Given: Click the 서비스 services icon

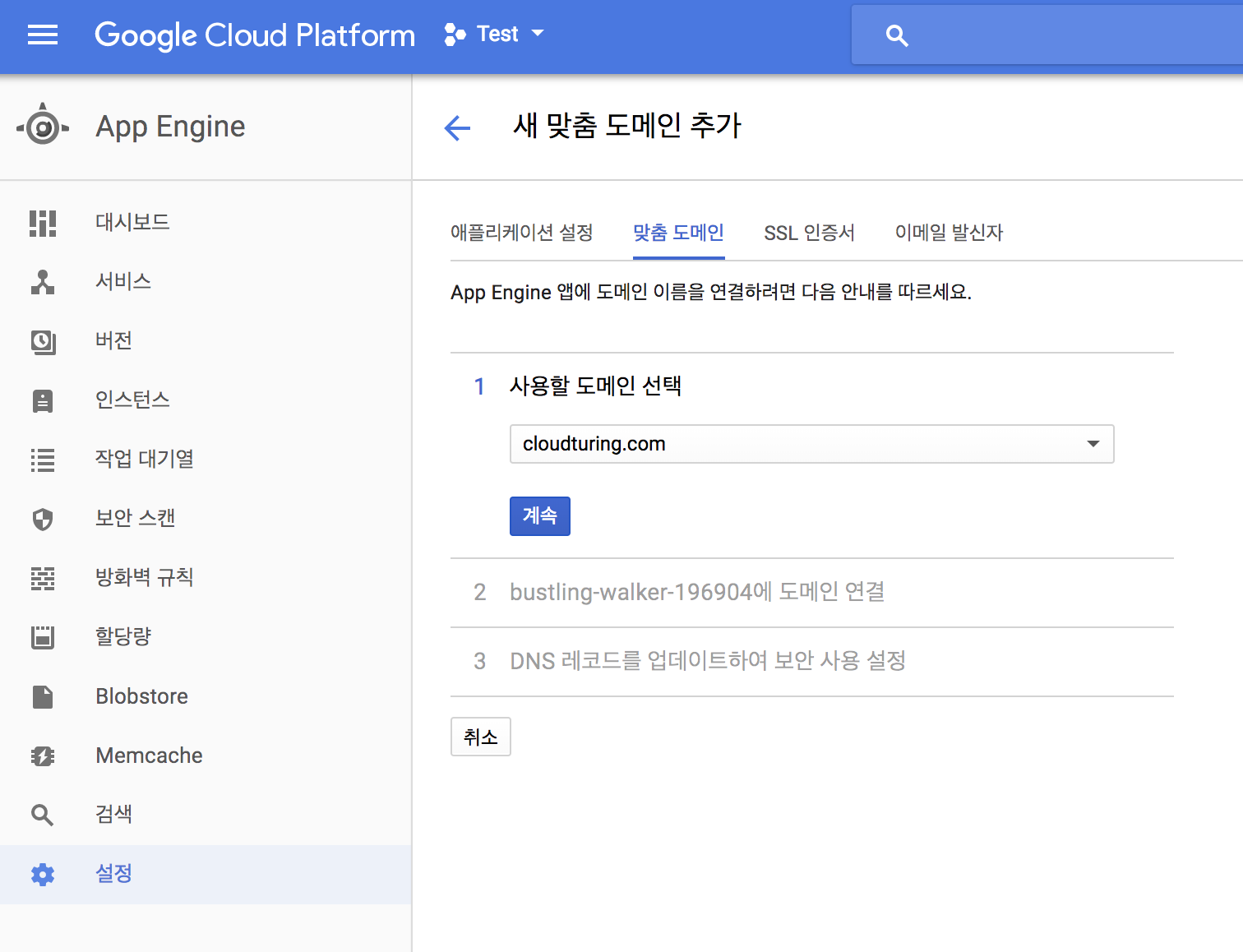Looking at the screenshot, I should (43, 282).
